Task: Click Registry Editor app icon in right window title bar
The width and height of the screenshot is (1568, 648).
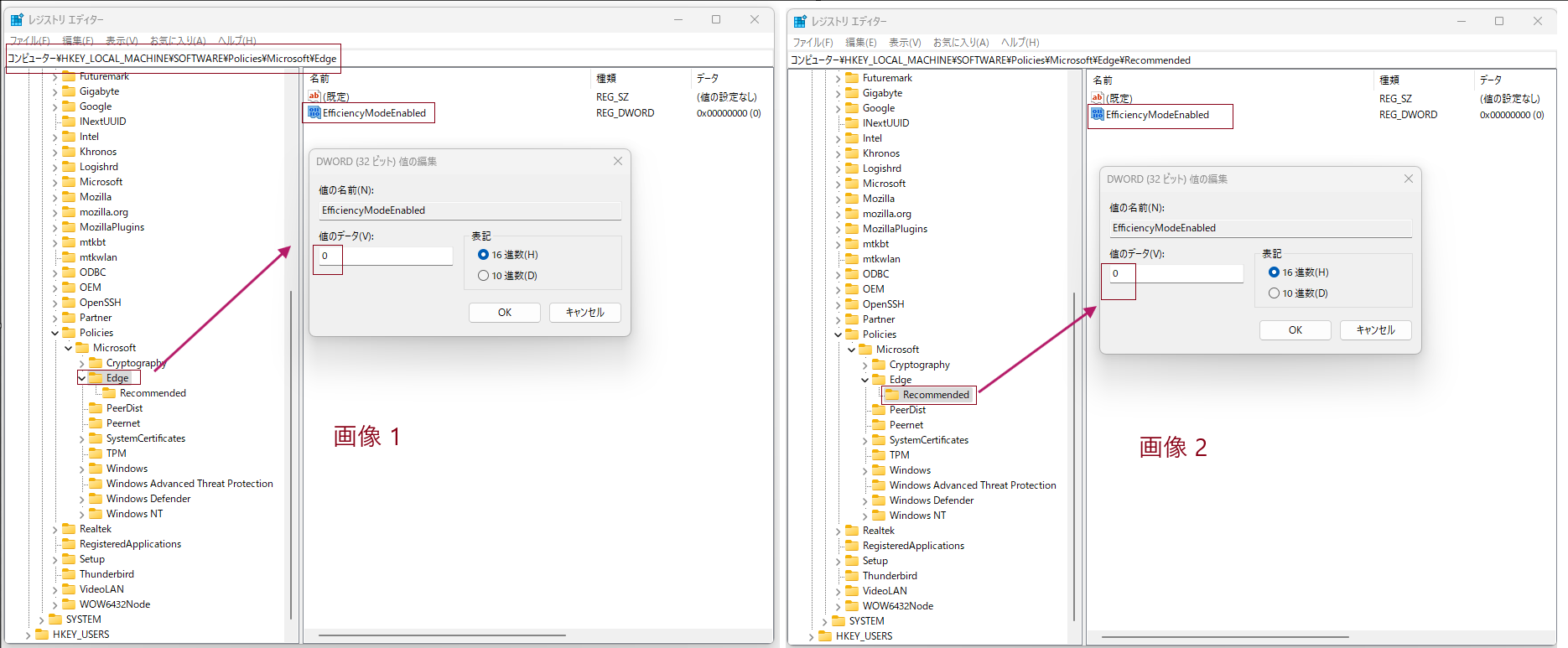Action: point(800,21)
